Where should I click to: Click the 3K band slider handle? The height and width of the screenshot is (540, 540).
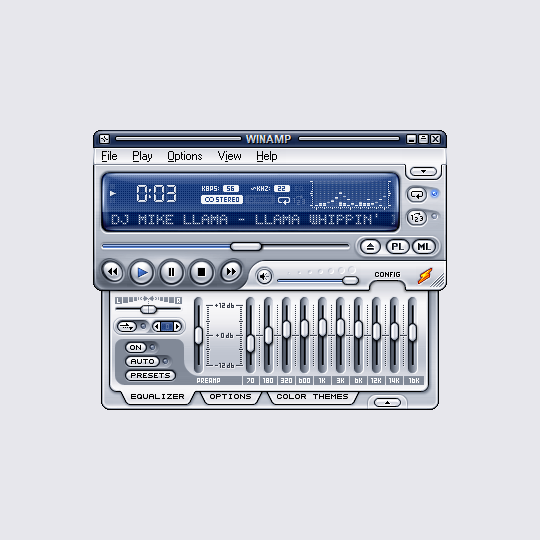coord(340,328)
